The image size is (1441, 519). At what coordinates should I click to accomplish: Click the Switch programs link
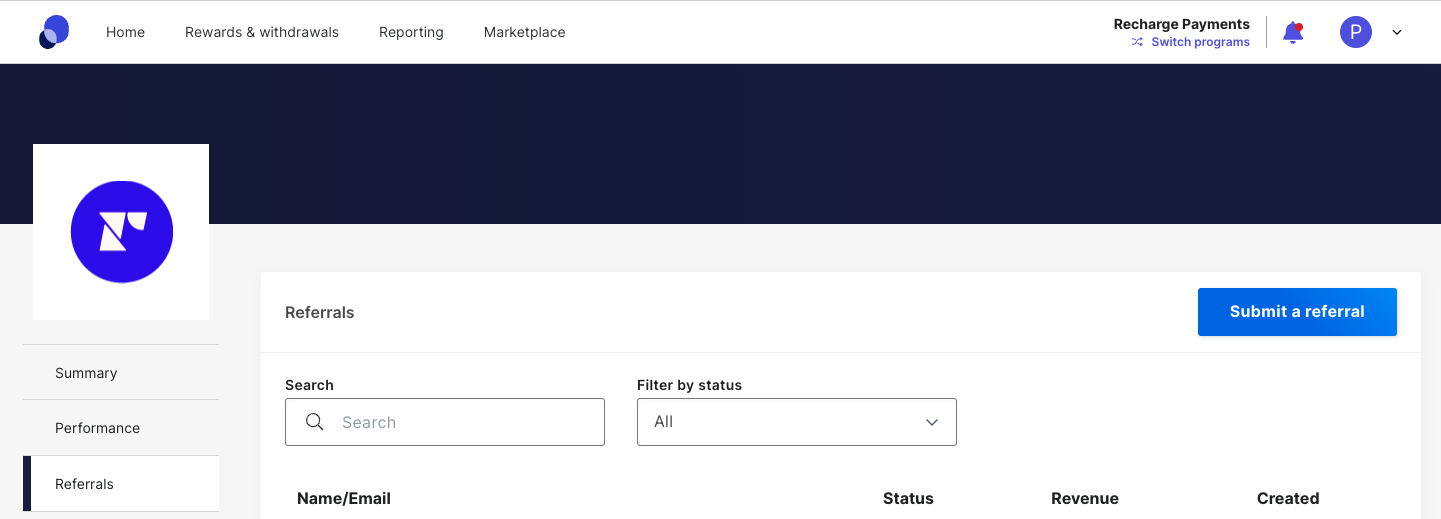pyautogui.click(x=1200, y=42)
